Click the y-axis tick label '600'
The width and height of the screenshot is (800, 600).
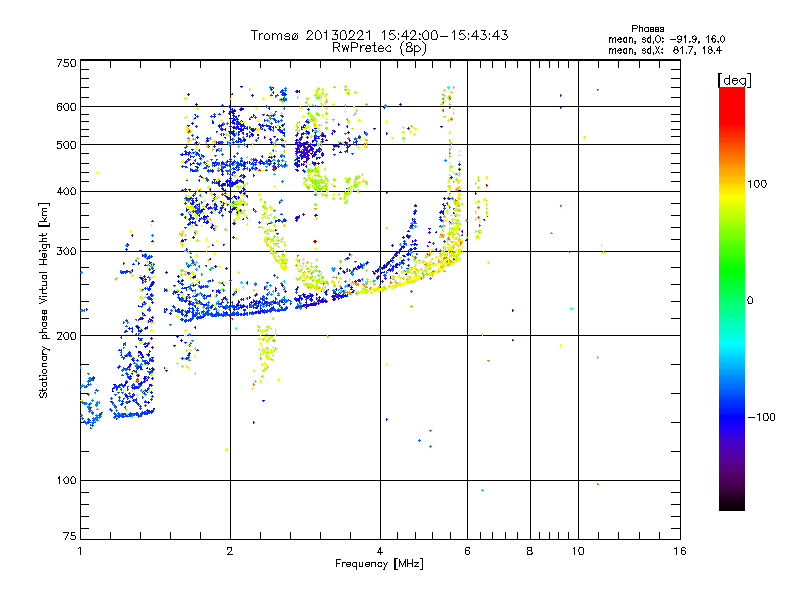coord(66,107)
